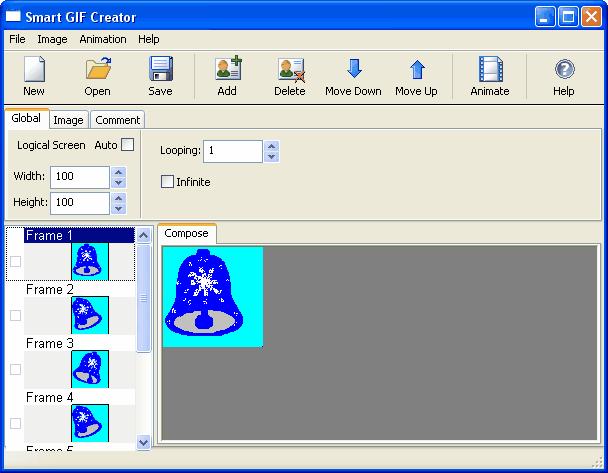Increase Looping count with up spinner arrow
The image size is (608, 473).
click(271, 146)
